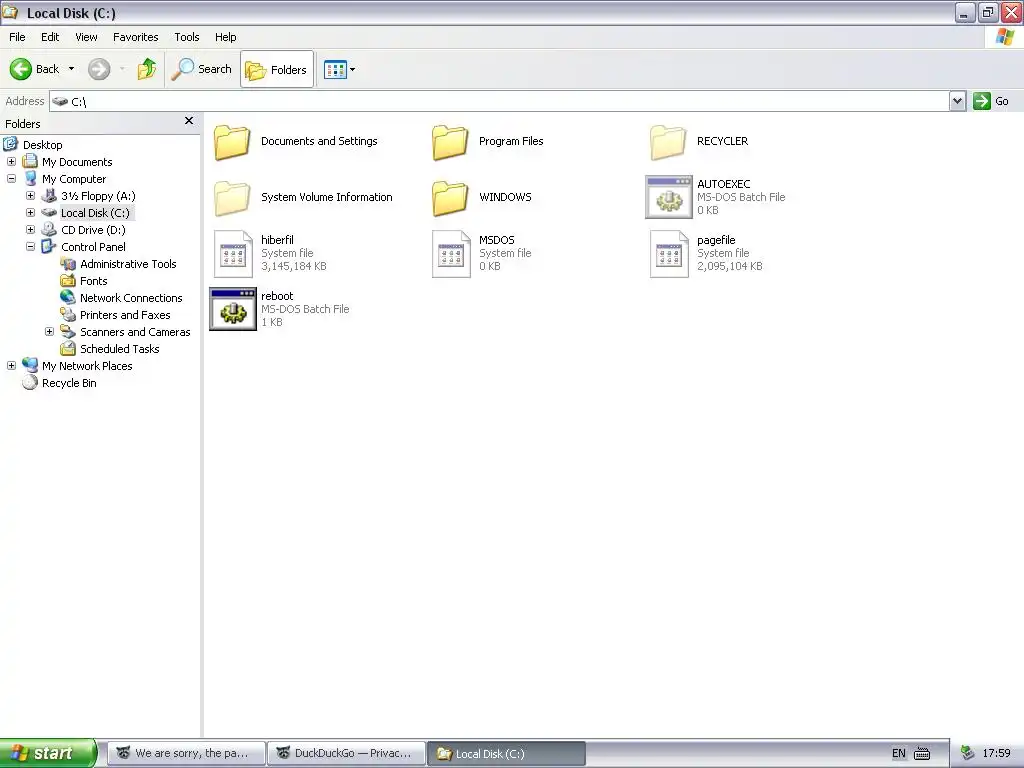Open Printers and Faxes in tree
The width and height of the screenshot is (1024, 768).
point(125,315)
